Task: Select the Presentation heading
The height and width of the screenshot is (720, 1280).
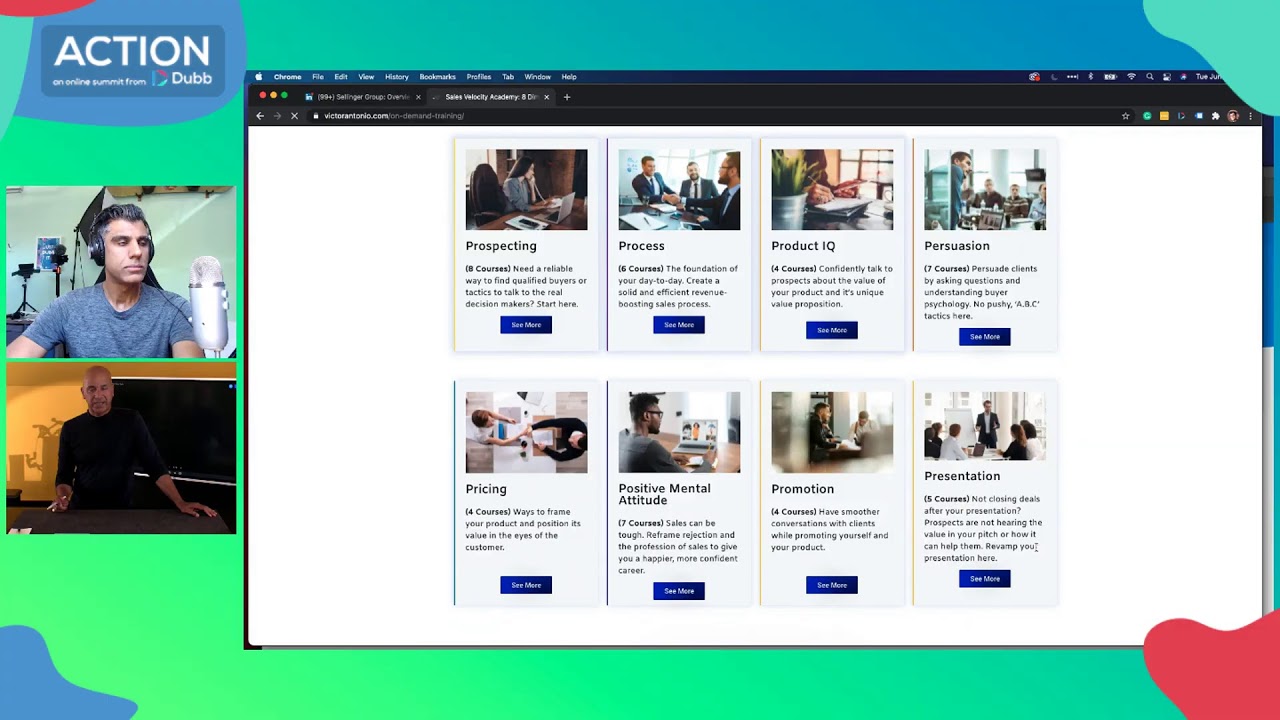Action: click(x=962, y=476)
